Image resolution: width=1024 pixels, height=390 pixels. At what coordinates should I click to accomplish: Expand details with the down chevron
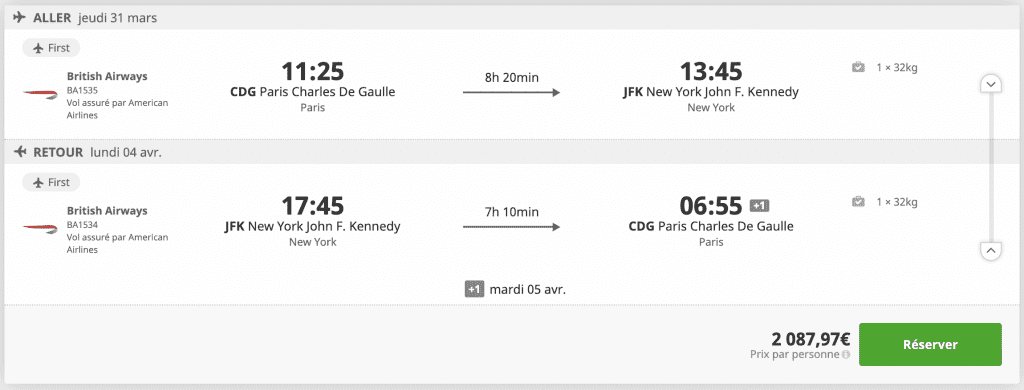(x=991, y=84)
